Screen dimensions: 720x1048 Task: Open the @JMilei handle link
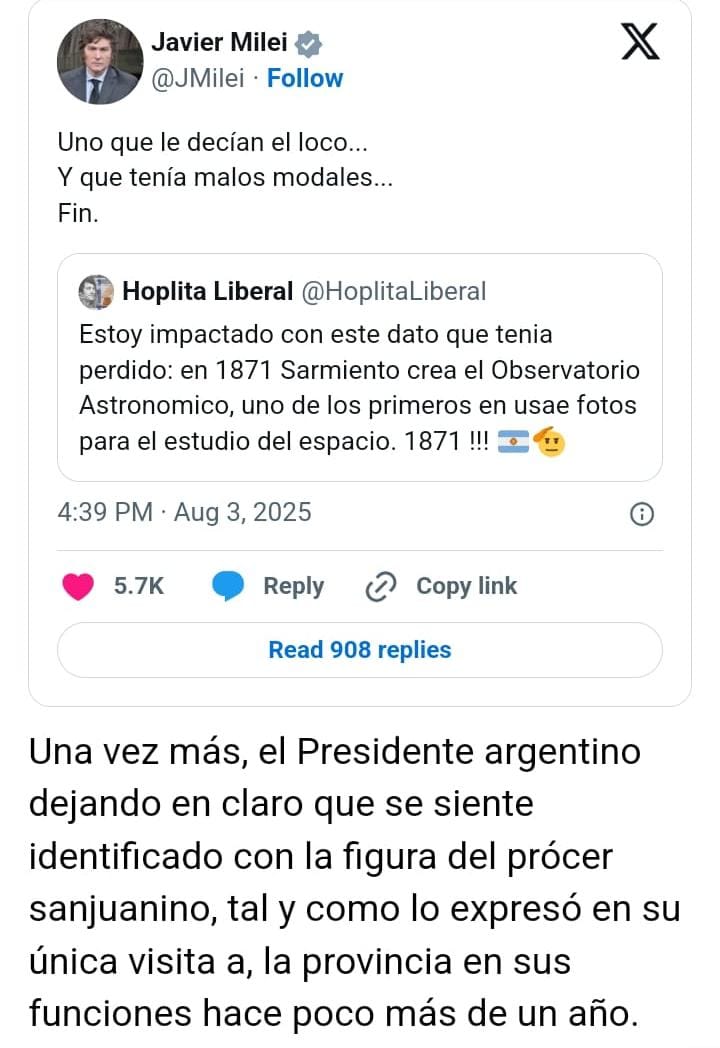(x=197, y=78)
